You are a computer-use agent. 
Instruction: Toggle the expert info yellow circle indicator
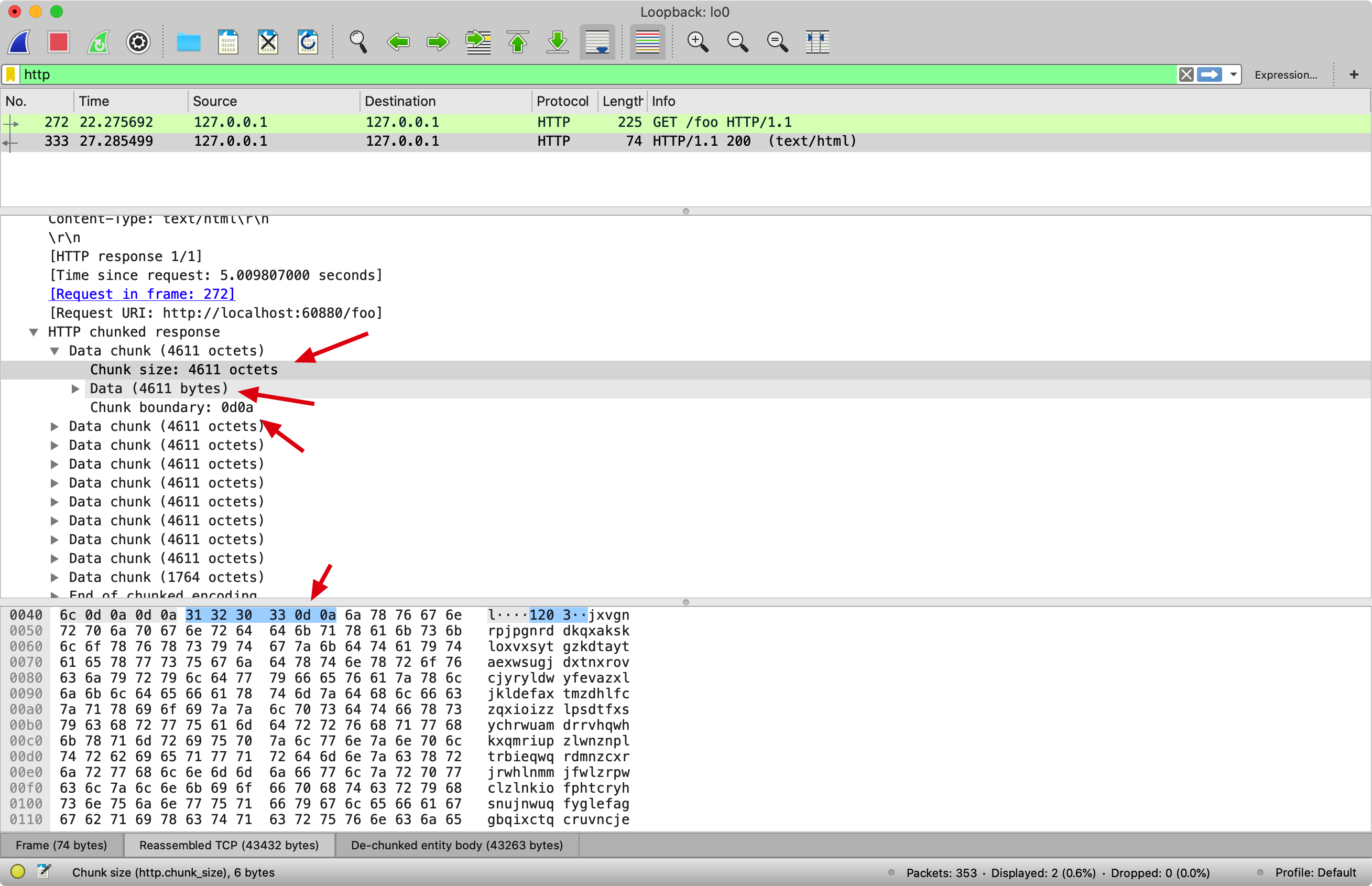click(18, 872)
